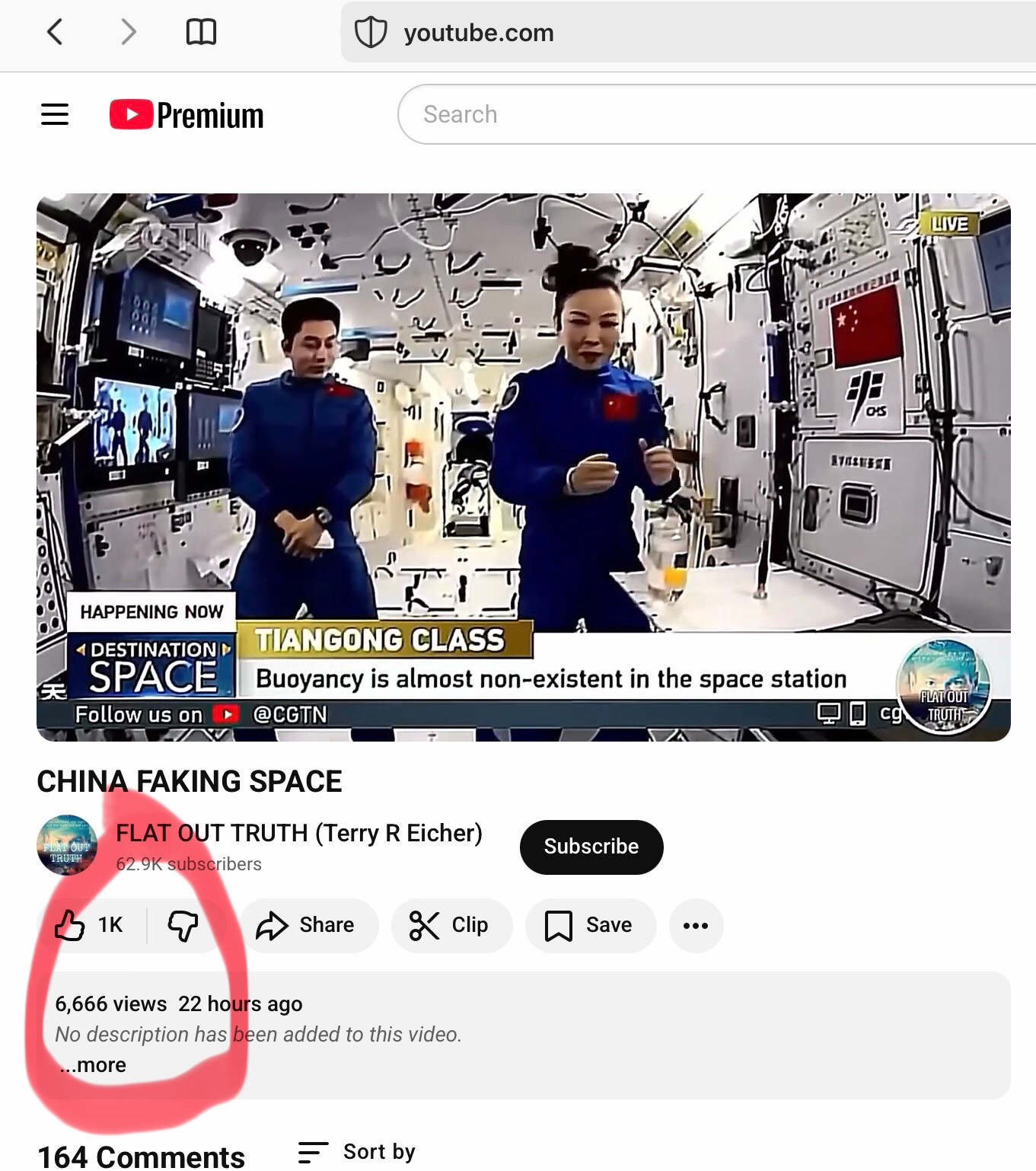Save the video to a playlist
This screenshot has width=1036, height=1171.
(x=590, y=925)
